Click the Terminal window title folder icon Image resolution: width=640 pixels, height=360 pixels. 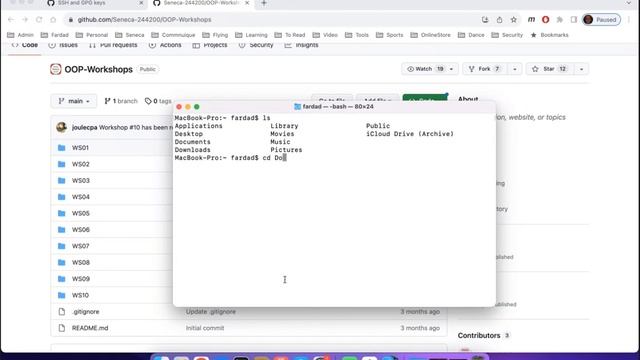click(298, 107)
